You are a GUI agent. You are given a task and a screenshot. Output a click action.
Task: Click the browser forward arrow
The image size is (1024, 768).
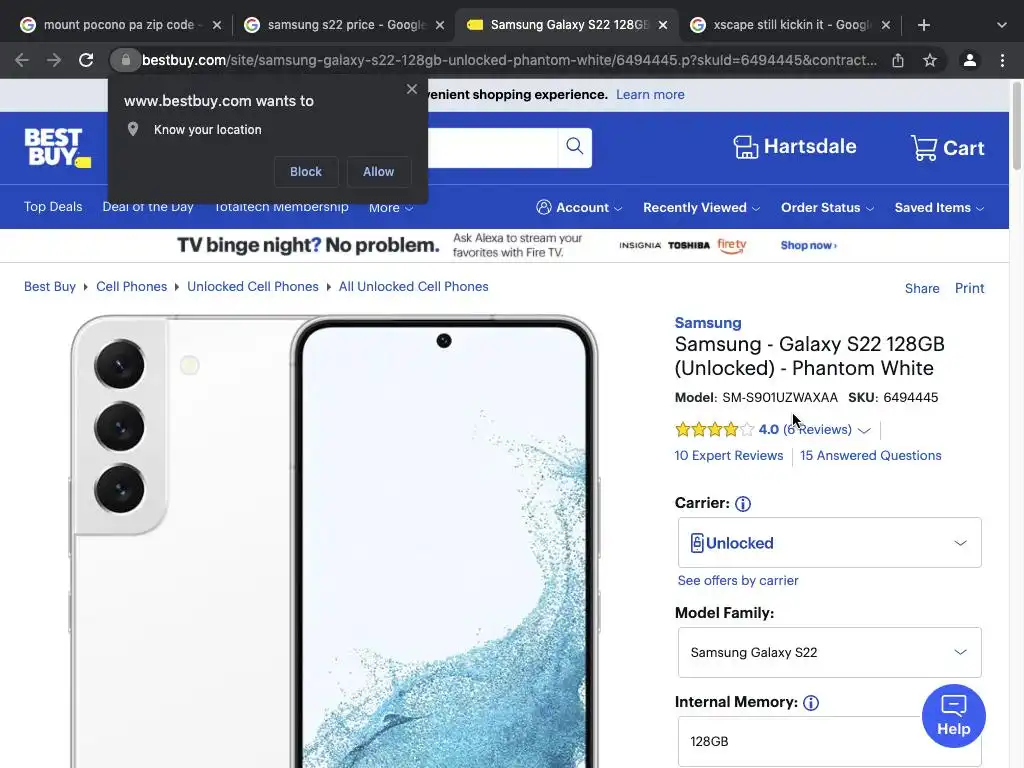coord(54,60)
